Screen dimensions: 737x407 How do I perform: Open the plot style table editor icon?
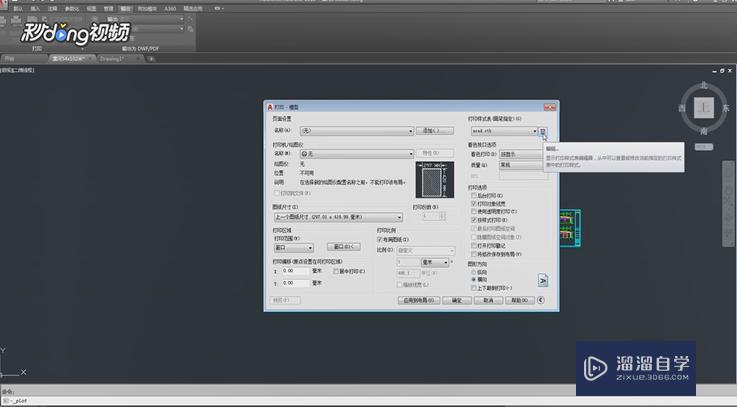pos(542,131)
